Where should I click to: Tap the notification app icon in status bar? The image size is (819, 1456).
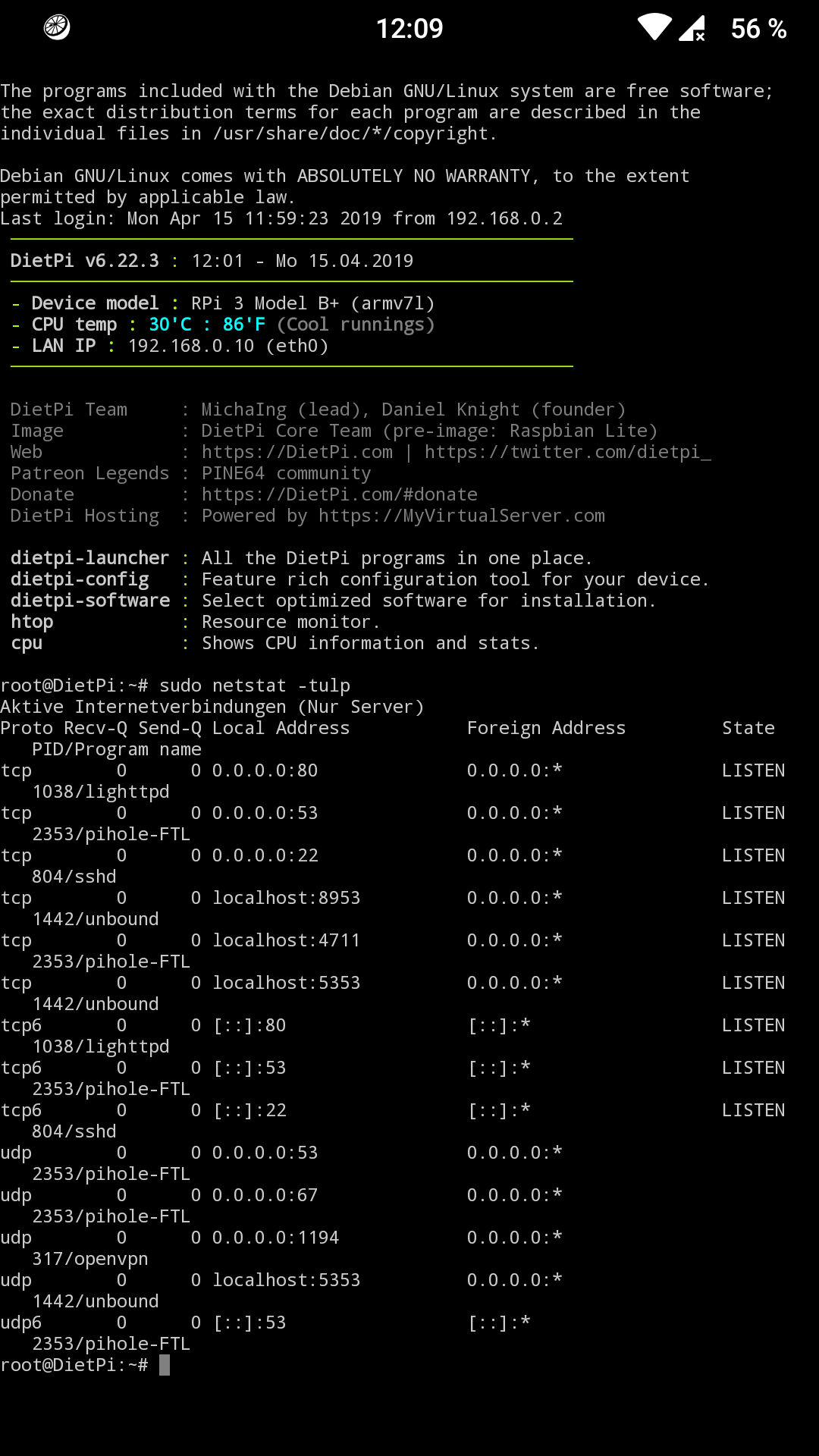57,27
